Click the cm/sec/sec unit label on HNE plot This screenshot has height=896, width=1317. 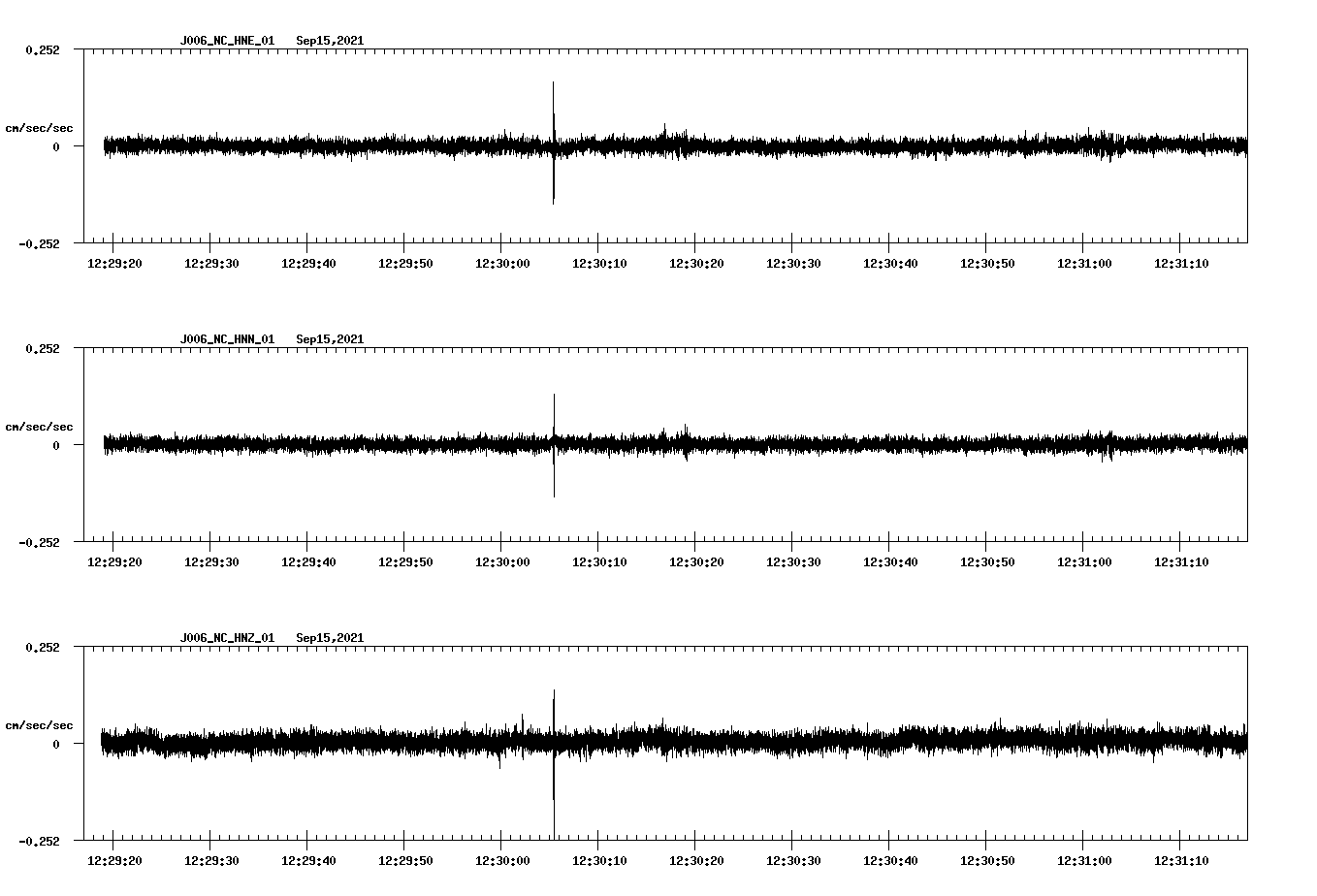(39, 128)
